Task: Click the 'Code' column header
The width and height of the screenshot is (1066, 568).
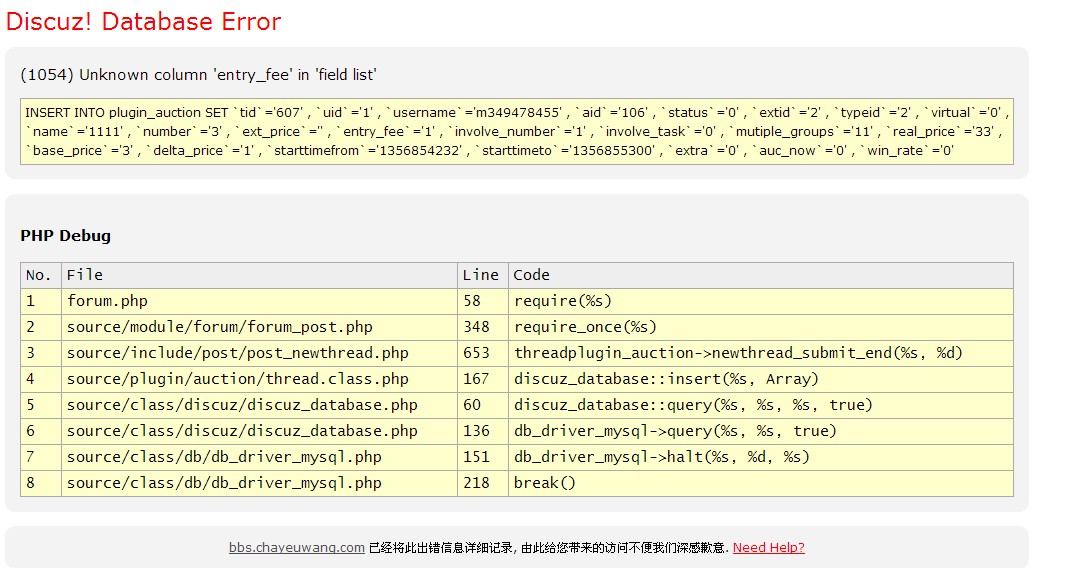Action: click(761, 275)
